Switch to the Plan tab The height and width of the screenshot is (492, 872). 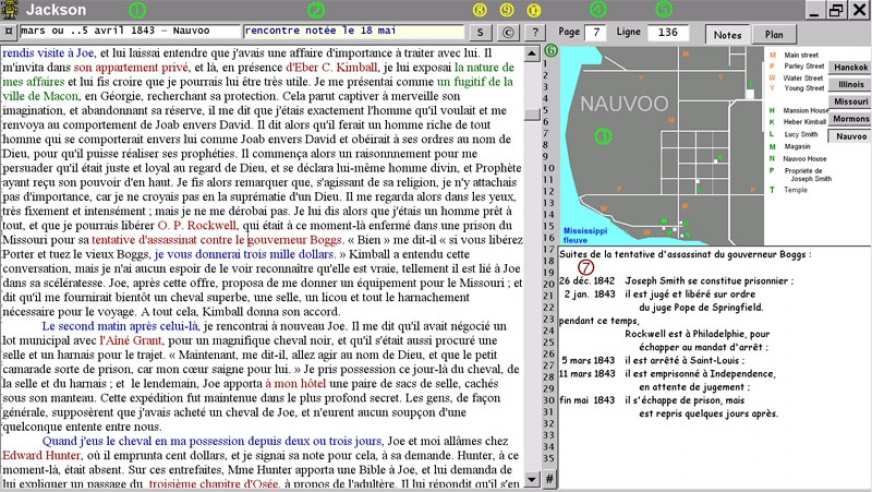(x=774, y=34)
